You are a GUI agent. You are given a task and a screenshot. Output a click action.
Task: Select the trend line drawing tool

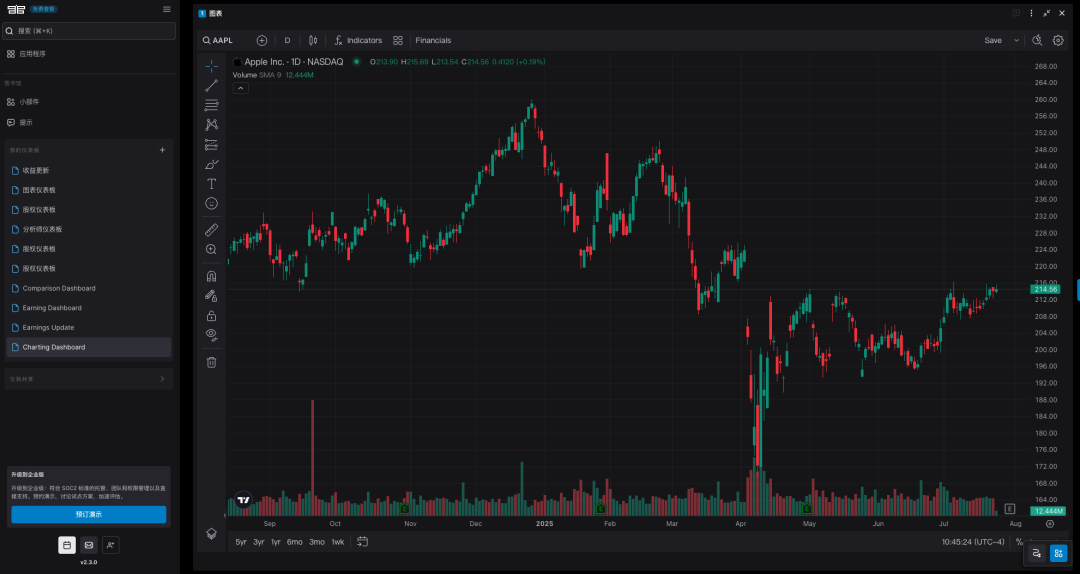[x=211, y=86]
